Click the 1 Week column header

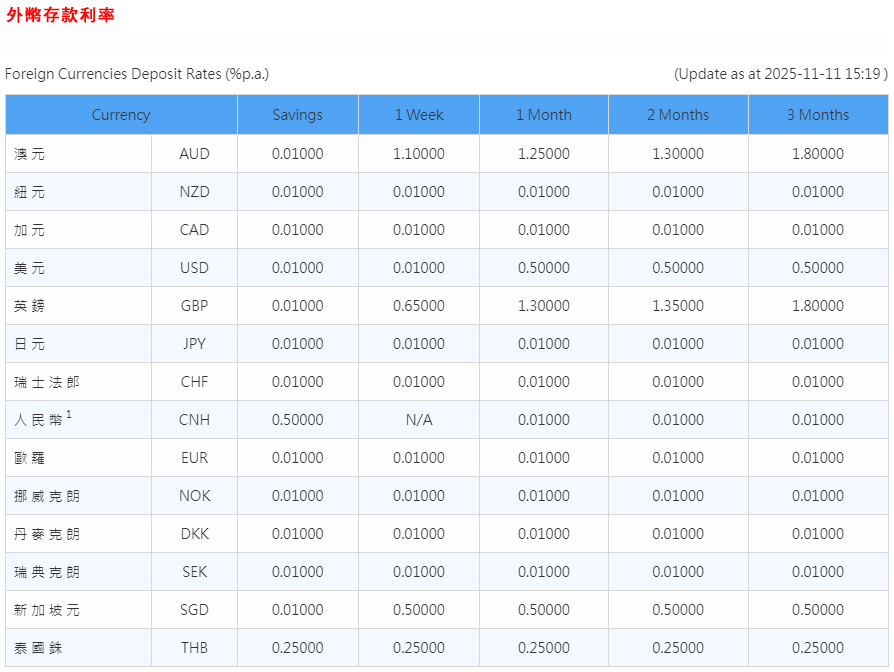coord(418,115)
